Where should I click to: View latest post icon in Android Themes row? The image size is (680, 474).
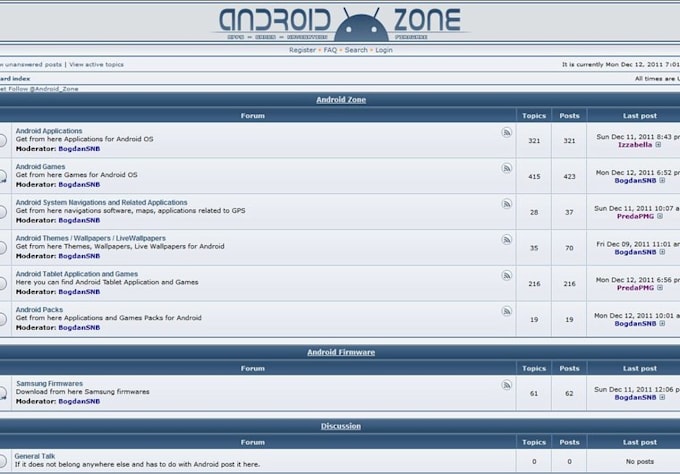662,252
